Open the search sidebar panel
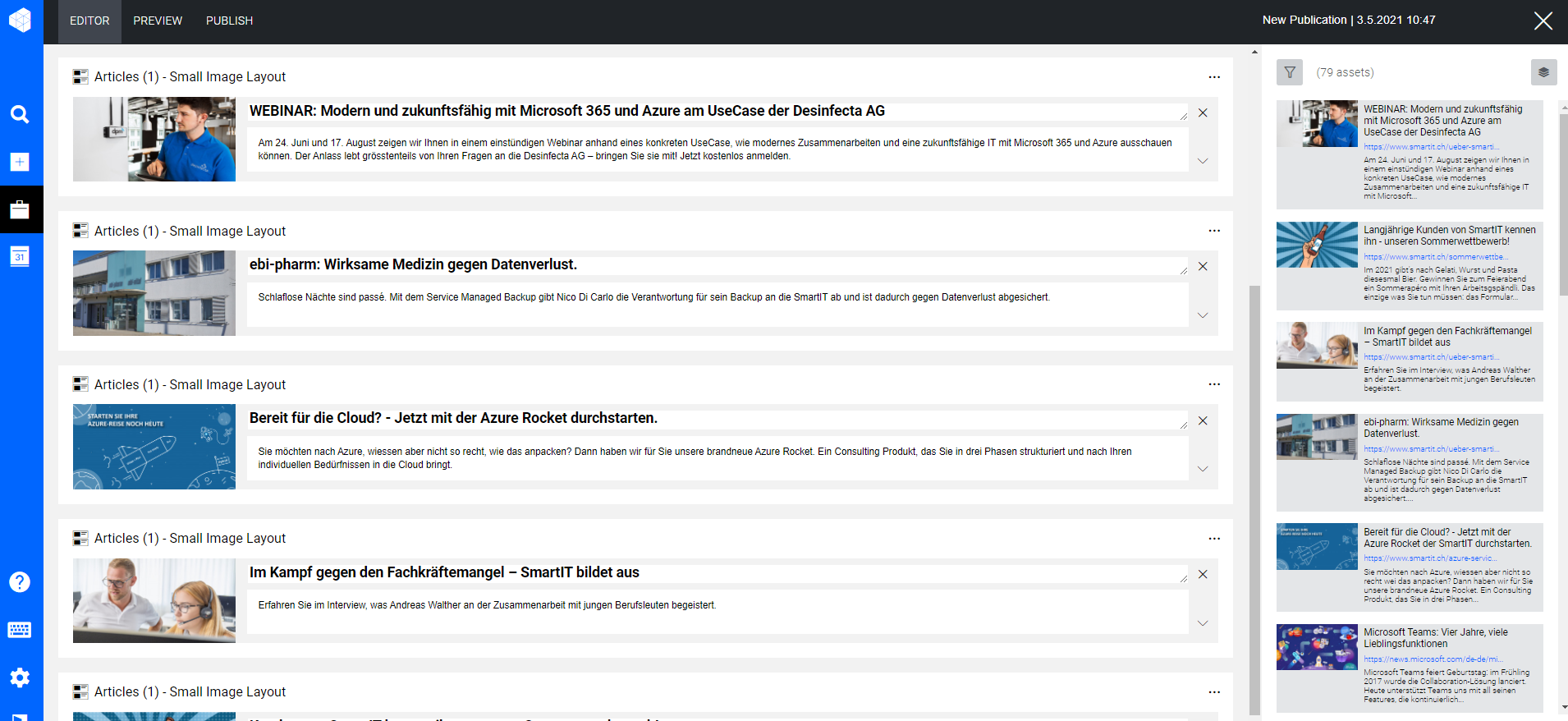Image resolution: width=1568 pixels, height=721 pixels. [x=20, y=115]
